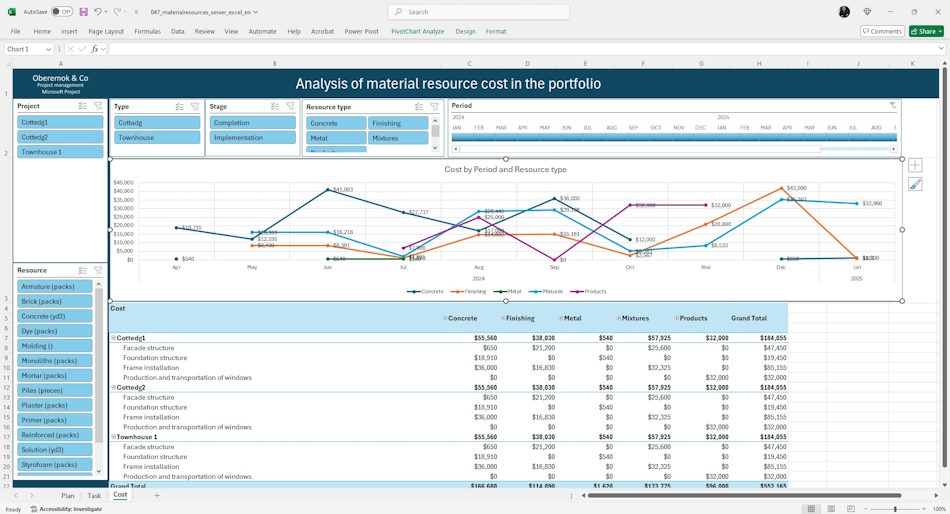950x514 pixels.
Task: Click the Chart Elements plus button
Action: (x=915, y=165)
